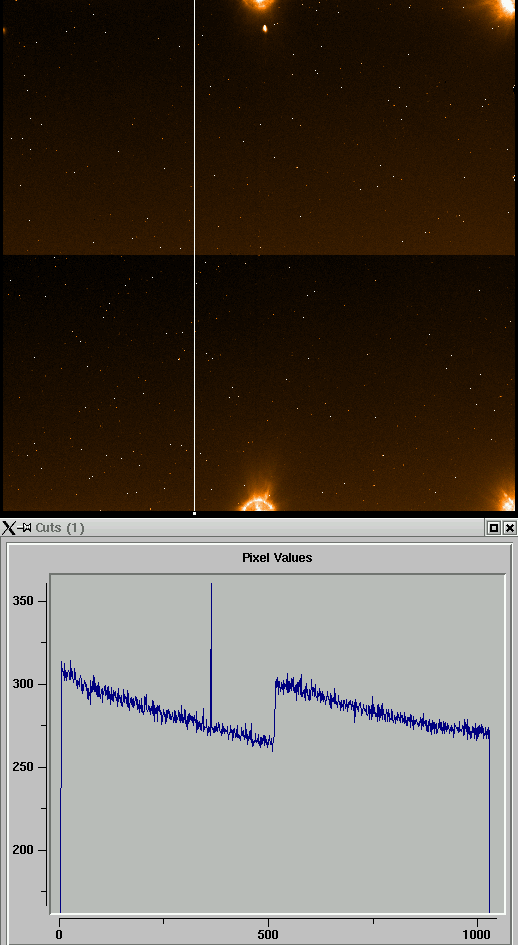Grab the handle at the cut line's bottom end
This screenshot has width=518, height=945.
pos(194,513)
